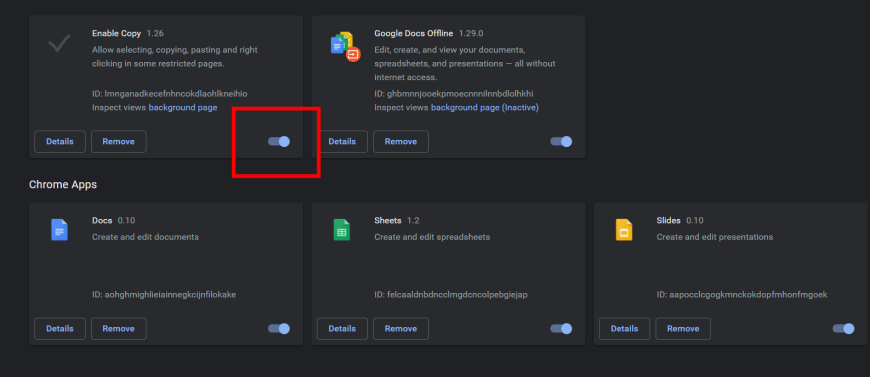Disable the Enable Copy extension toggle

coord(279,142)
